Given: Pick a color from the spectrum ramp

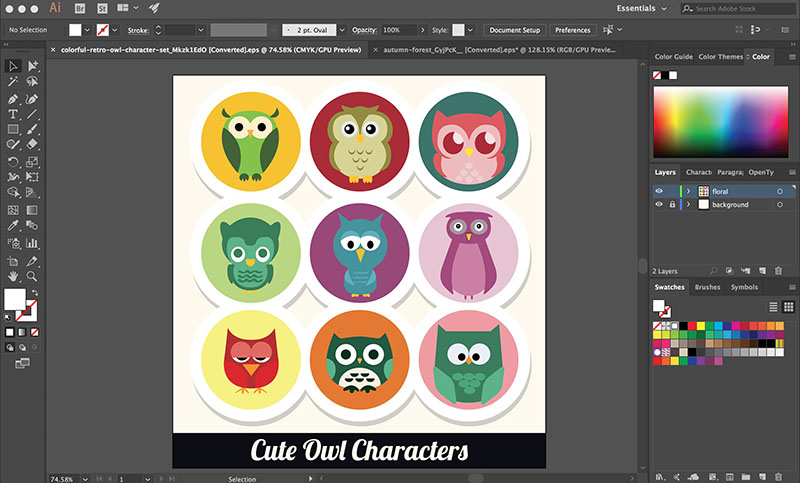Looking at the screenshot, I should (720, 122).
